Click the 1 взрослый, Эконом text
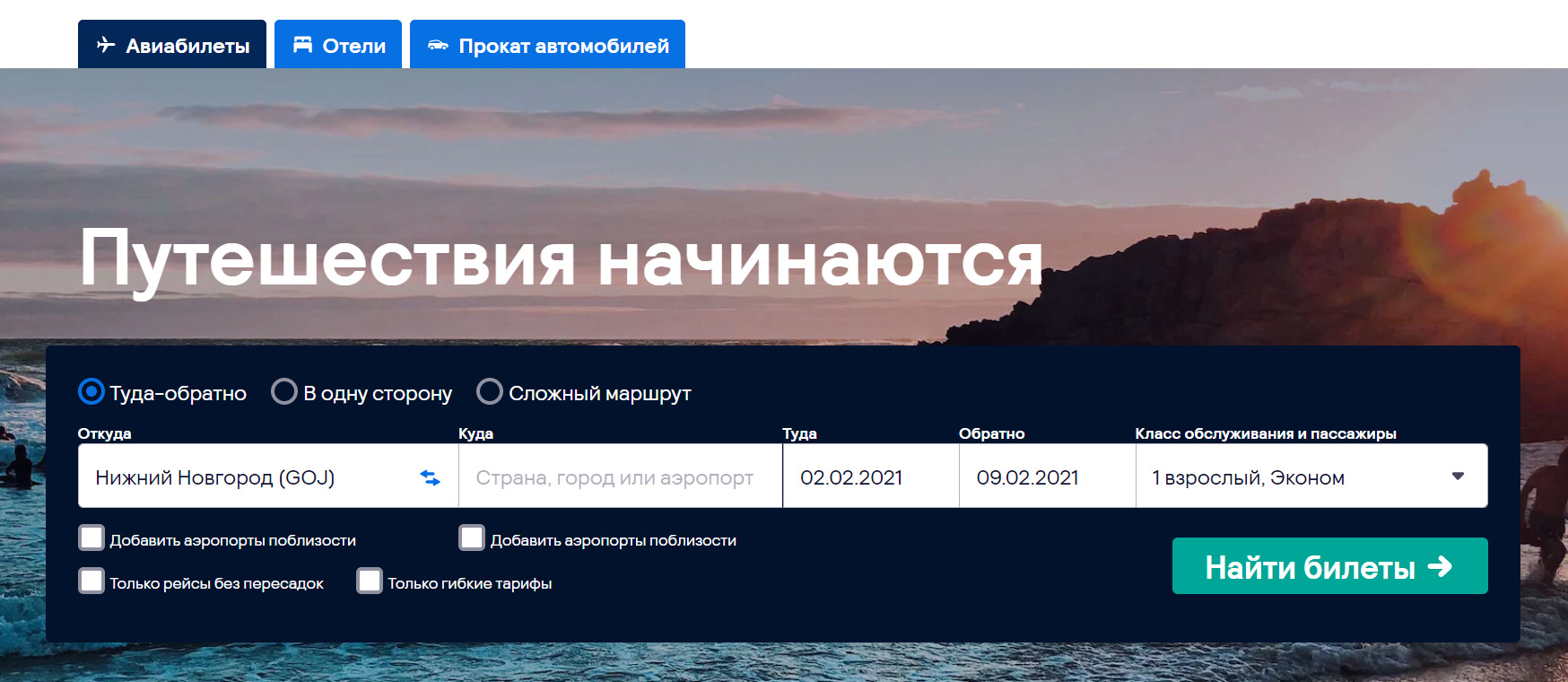This screenshot has height=682, width=1568. (x=1248, y=478)
